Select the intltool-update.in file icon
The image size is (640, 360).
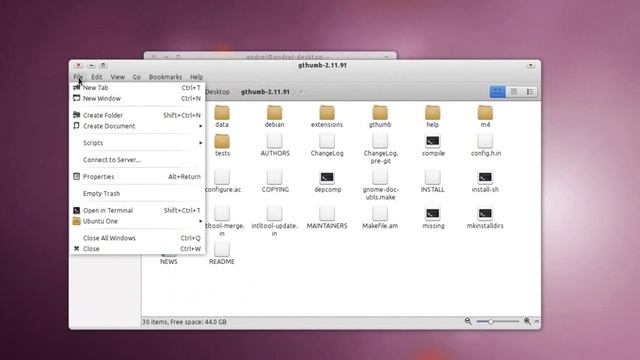coord(274,213)
